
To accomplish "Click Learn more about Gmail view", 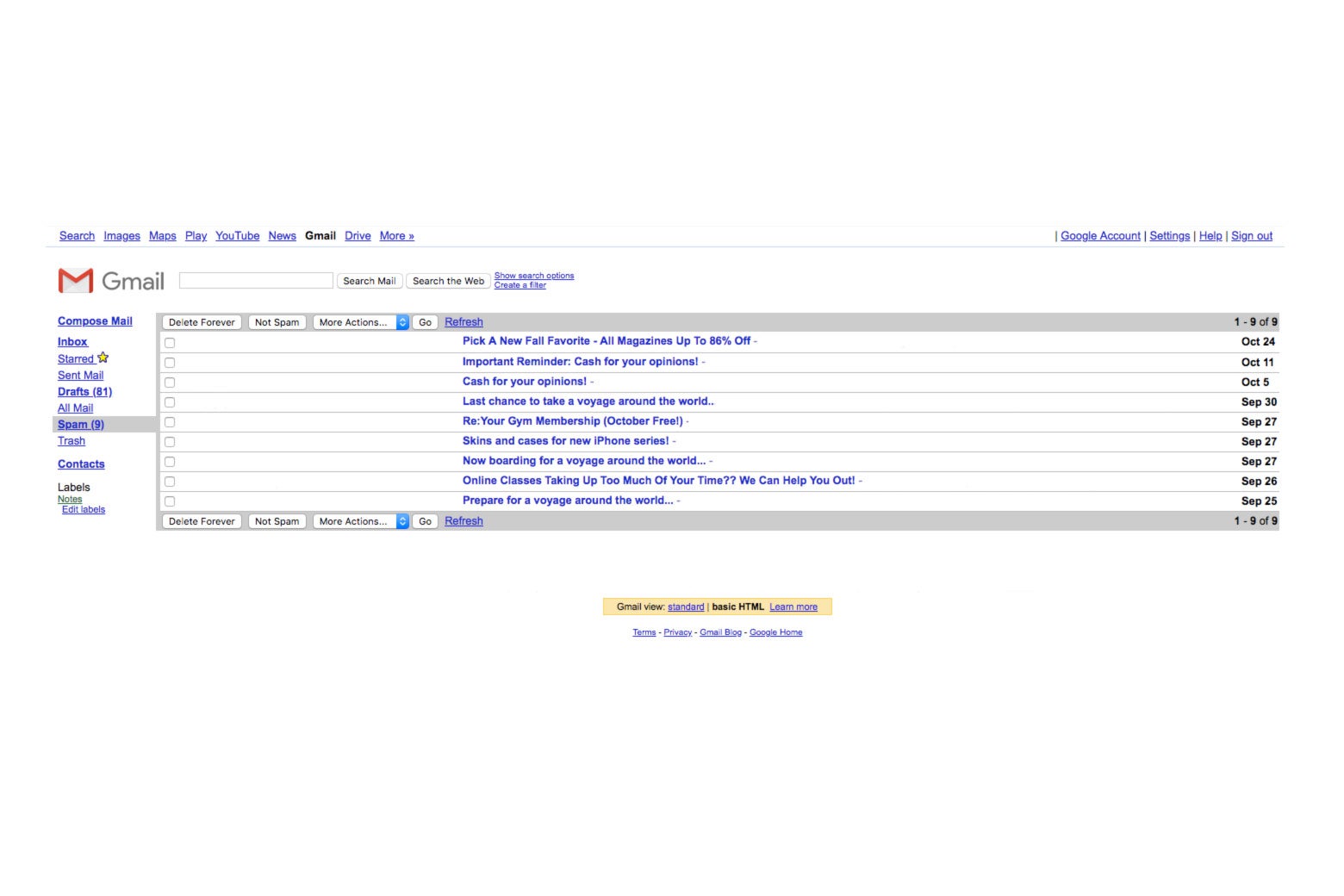I will 793,607.
